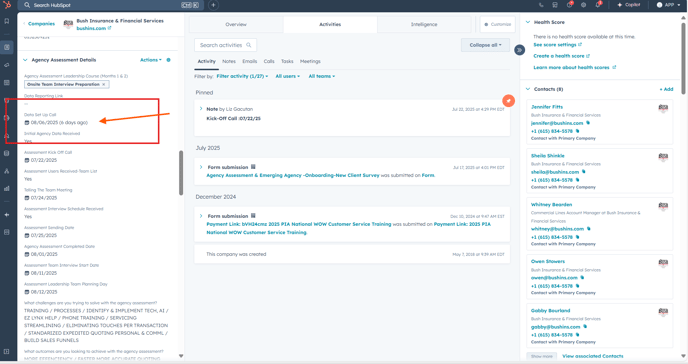The height and width of the screenshot is (364, 688).
Task: Open the All teams filter dropdown
Action: [322, 76]
